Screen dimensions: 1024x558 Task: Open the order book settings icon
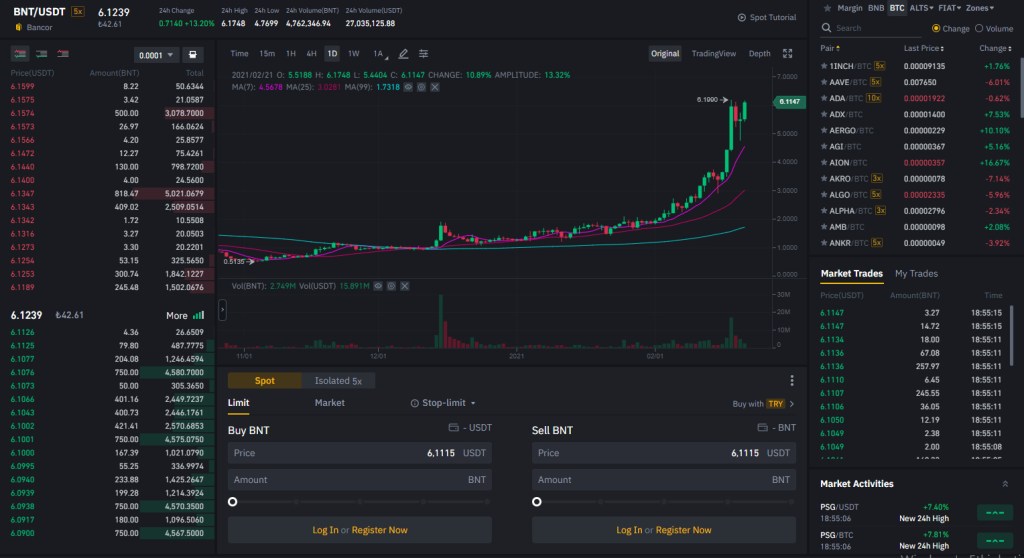[193, 55]
